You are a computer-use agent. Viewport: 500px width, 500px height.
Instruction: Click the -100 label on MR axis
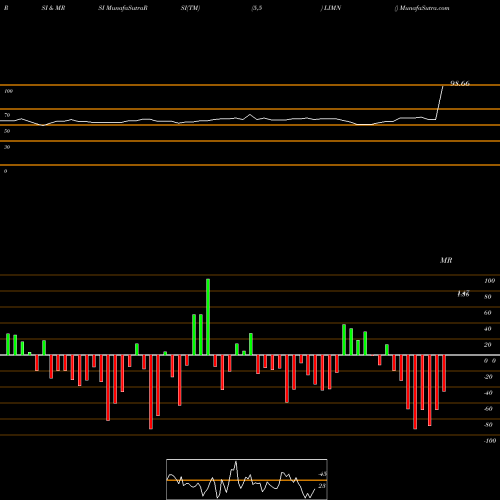tap(490, 441)
